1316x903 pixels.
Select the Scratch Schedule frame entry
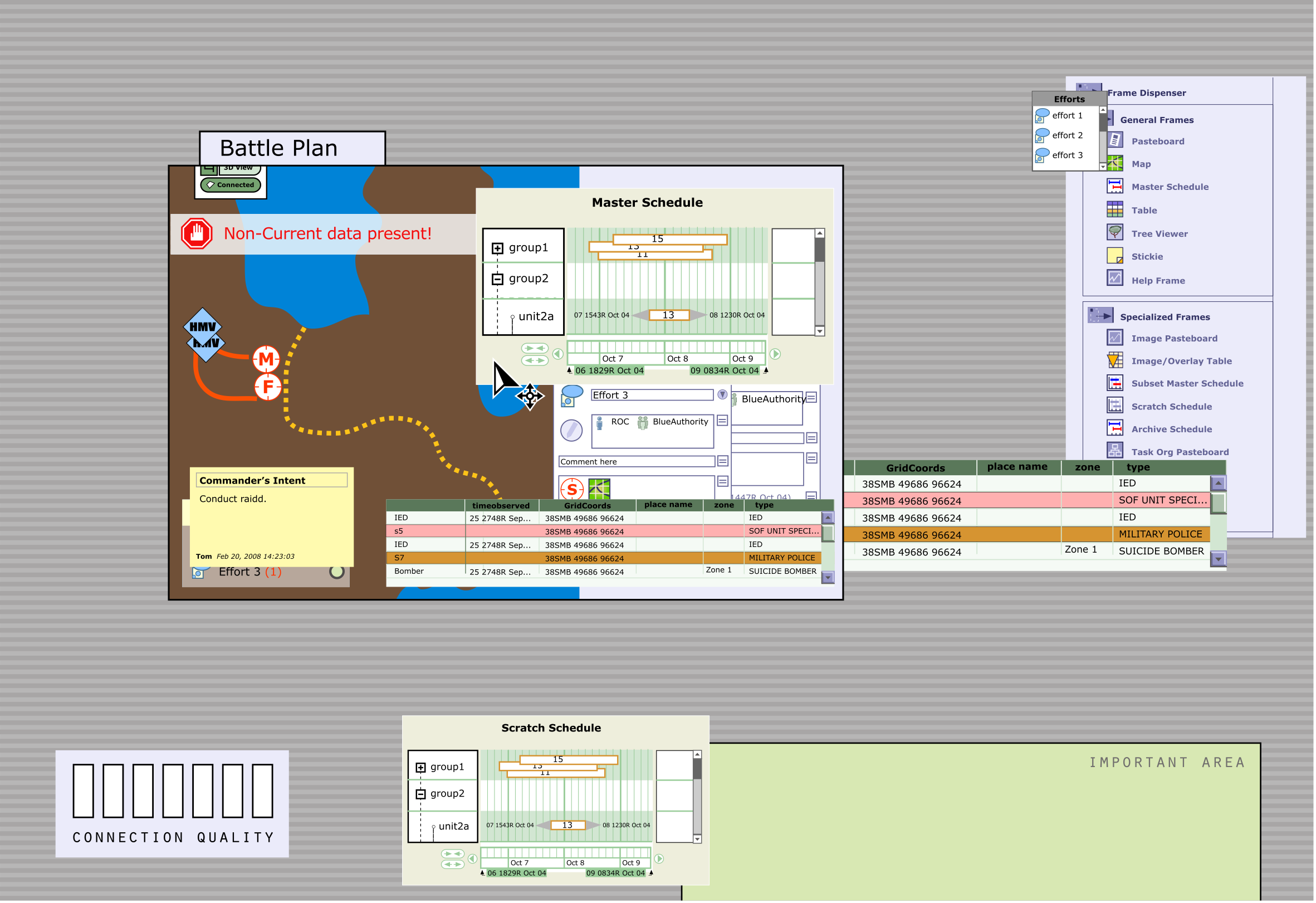tap(1173, 407)
